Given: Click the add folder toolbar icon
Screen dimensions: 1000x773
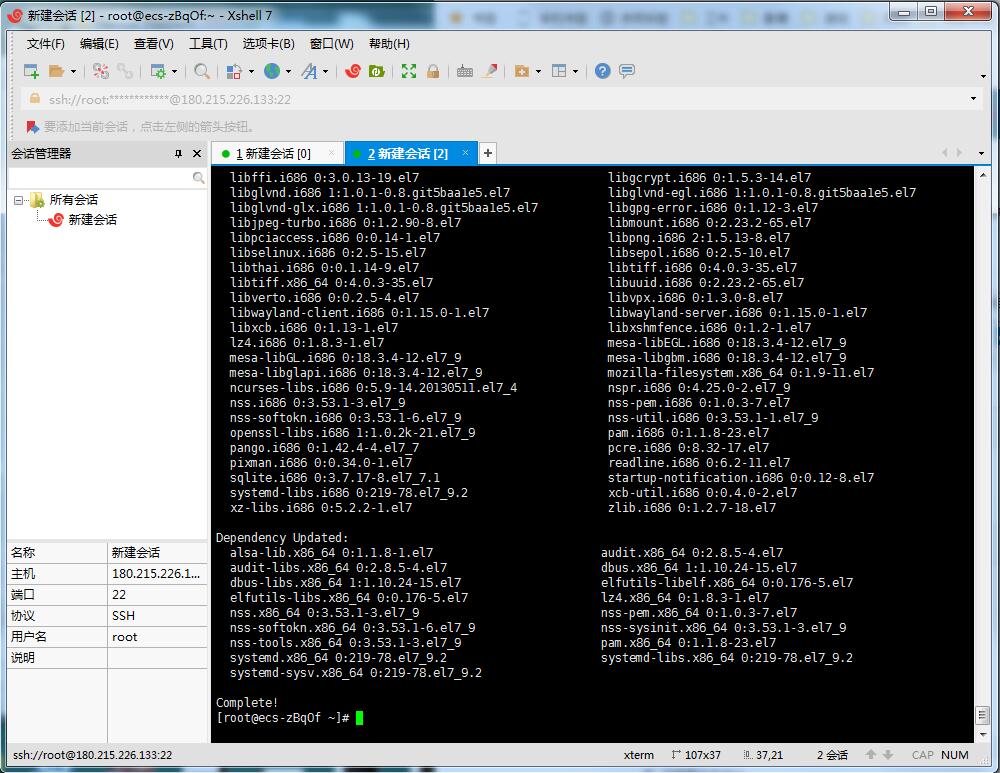Looking at the screenshot, I should click(x=522, y=71).
